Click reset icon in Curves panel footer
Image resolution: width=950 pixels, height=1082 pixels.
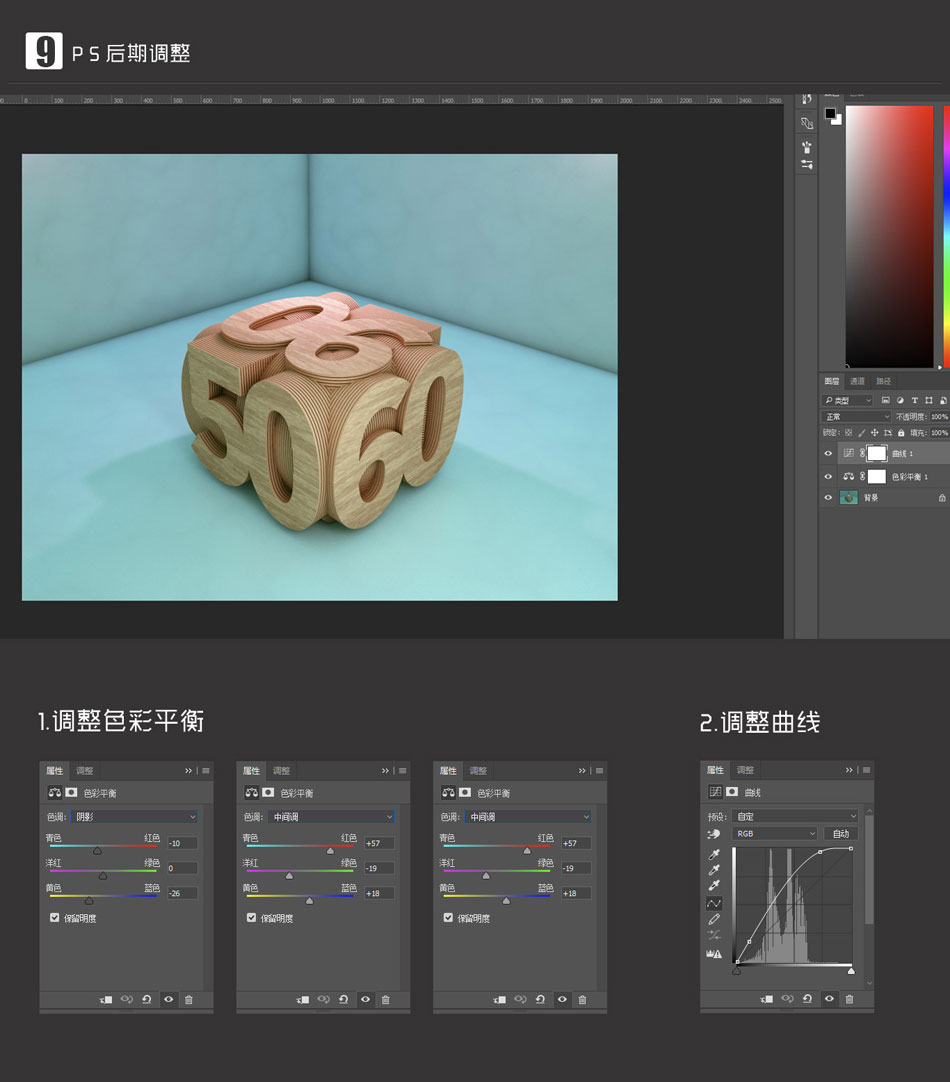(808, 999)
